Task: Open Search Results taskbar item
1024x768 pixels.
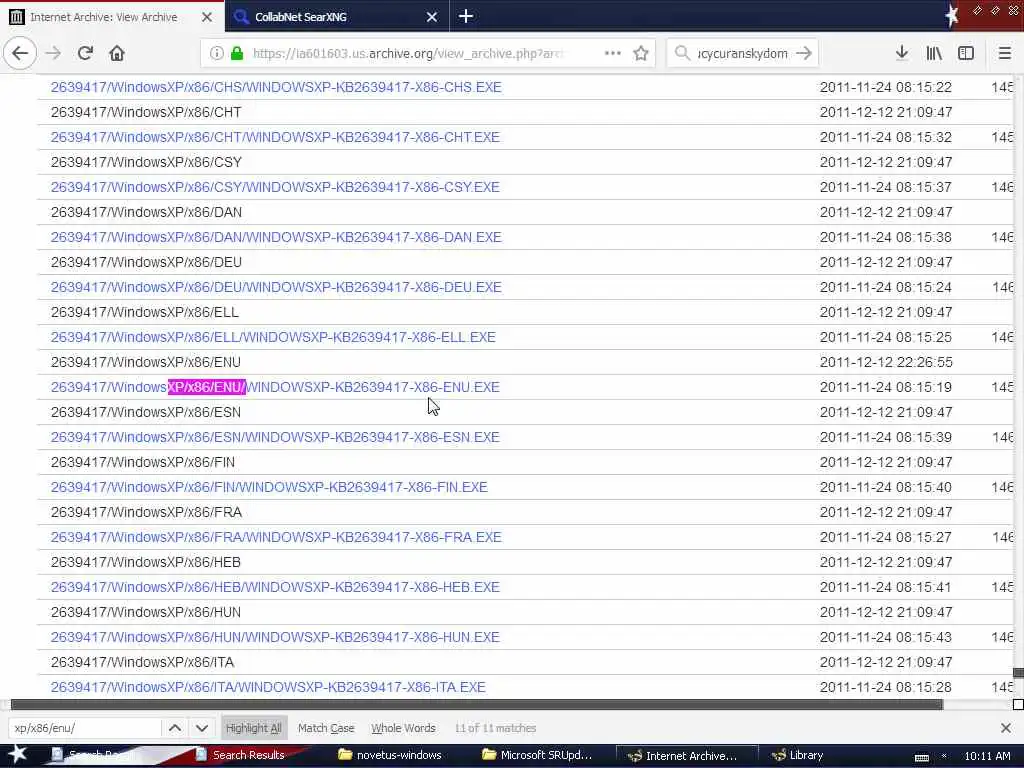Action: pyautogui.click(x=240, y=755)
